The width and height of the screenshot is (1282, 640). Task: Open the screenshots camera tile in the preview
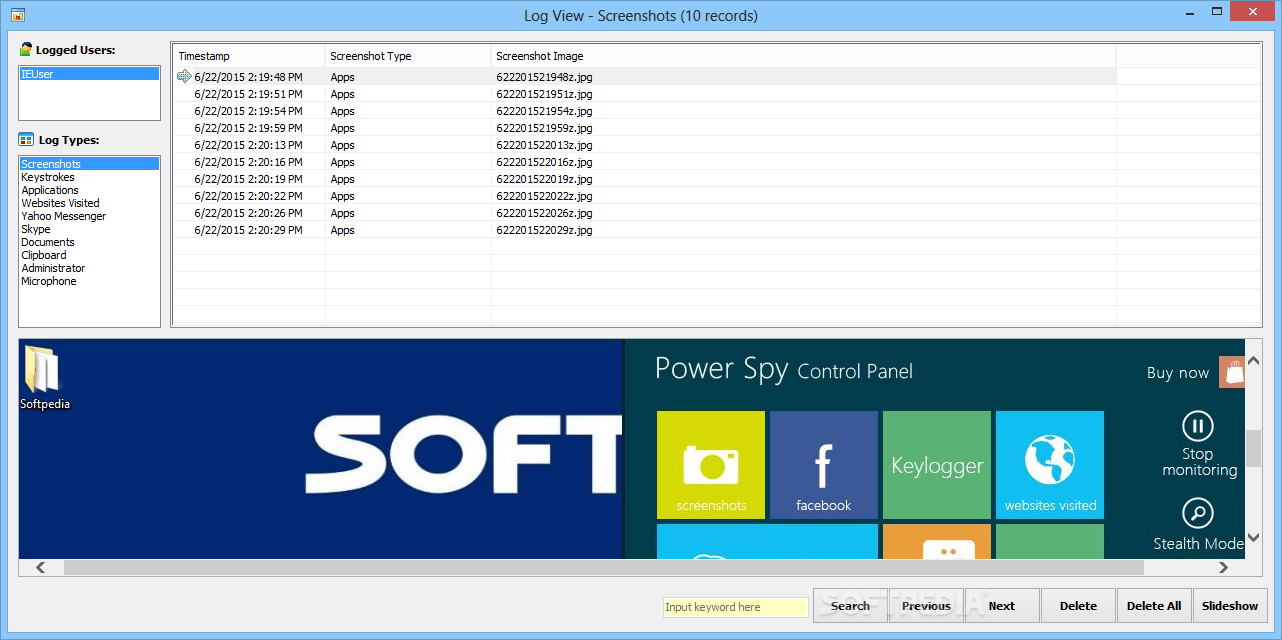(711, 465)
